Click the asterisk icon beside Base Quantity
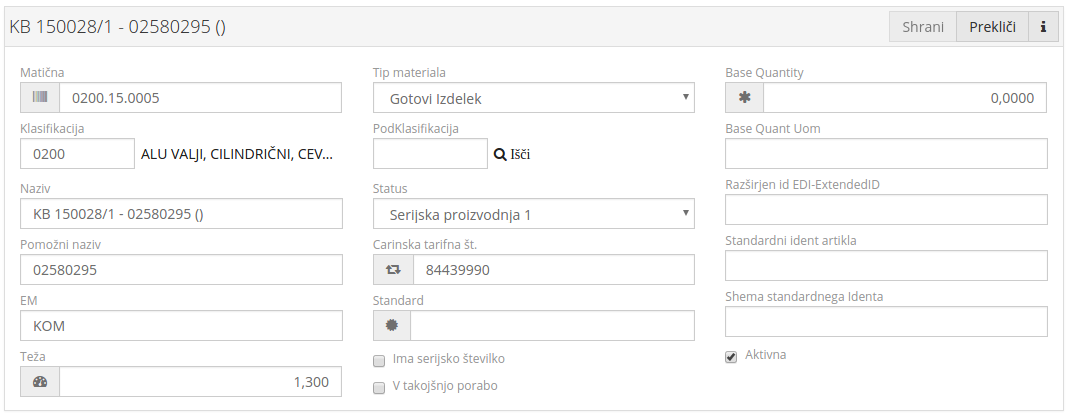1070x416 pixels. tap(745, 98)
